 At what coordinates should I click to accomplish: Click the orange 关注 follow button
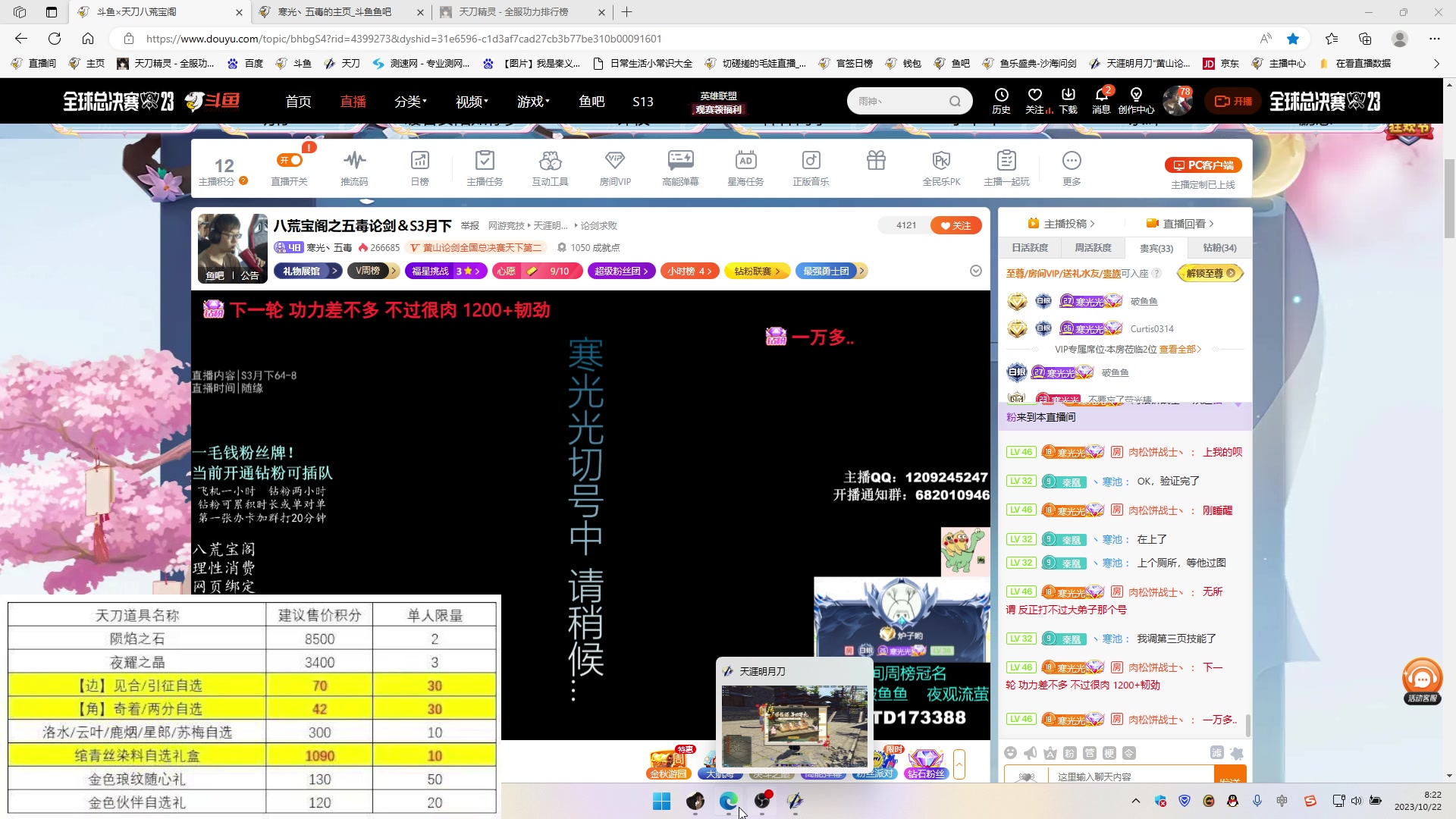tap(956, 225)
